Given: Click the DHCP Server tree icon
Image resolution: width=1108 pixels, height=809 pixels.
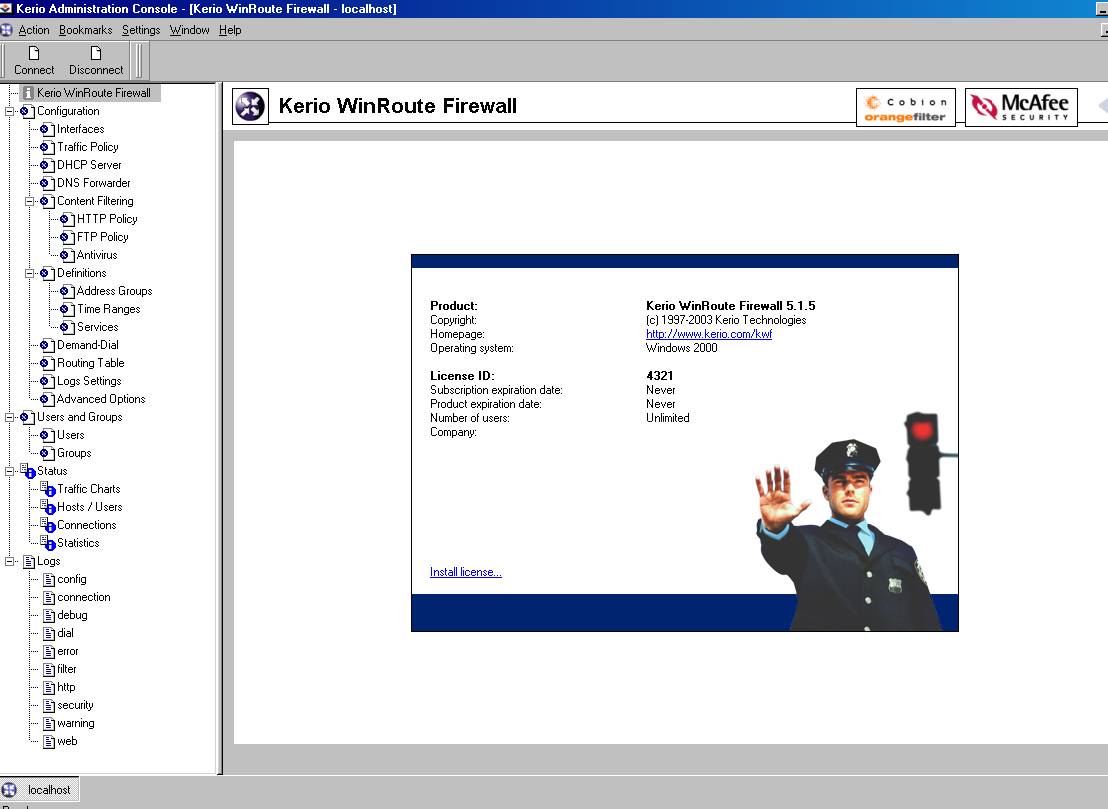Looking at the screenshot, I should [47, 165].
